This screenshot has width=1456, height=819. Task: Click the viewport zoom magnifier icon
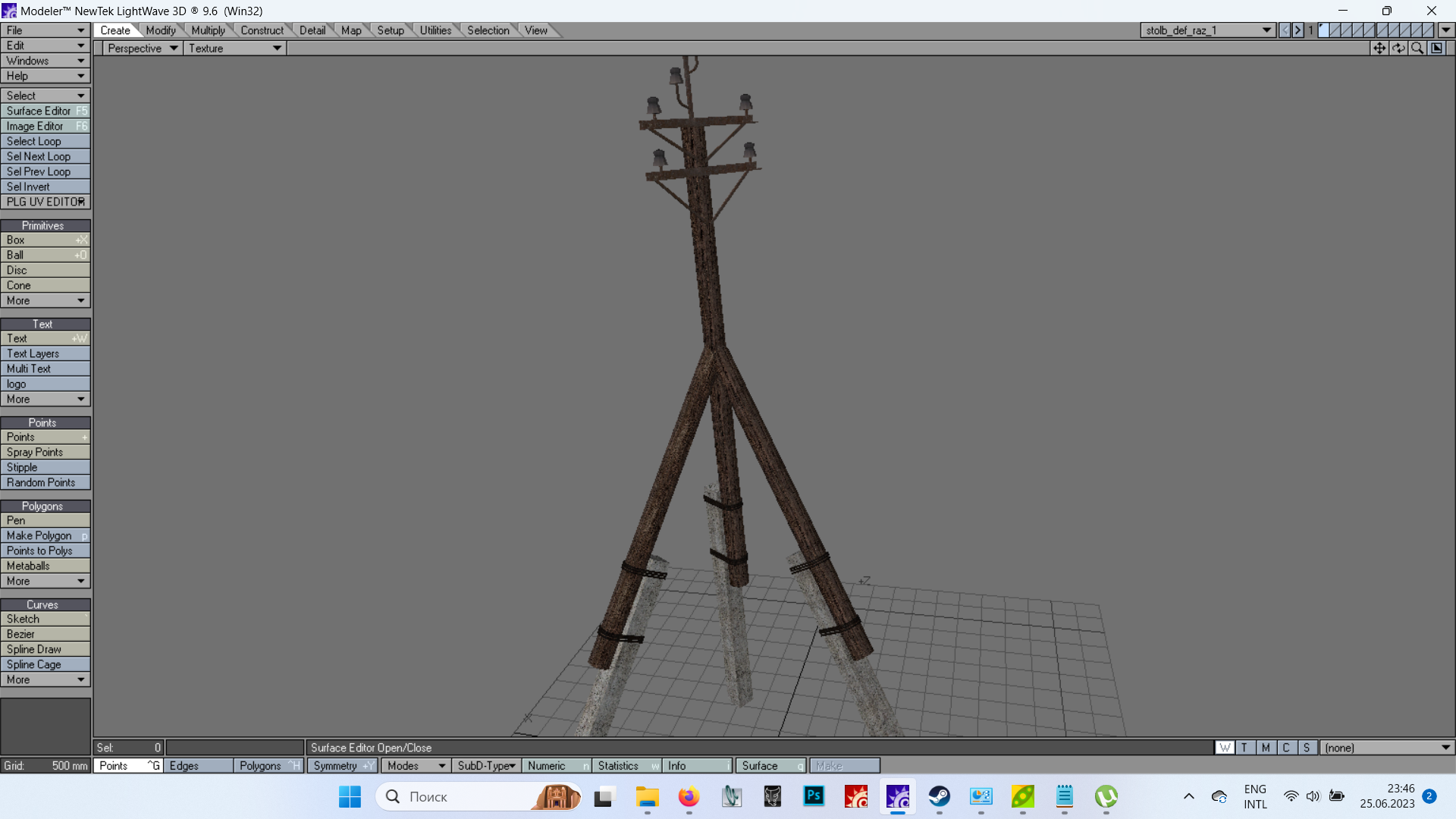(1417, 48)
